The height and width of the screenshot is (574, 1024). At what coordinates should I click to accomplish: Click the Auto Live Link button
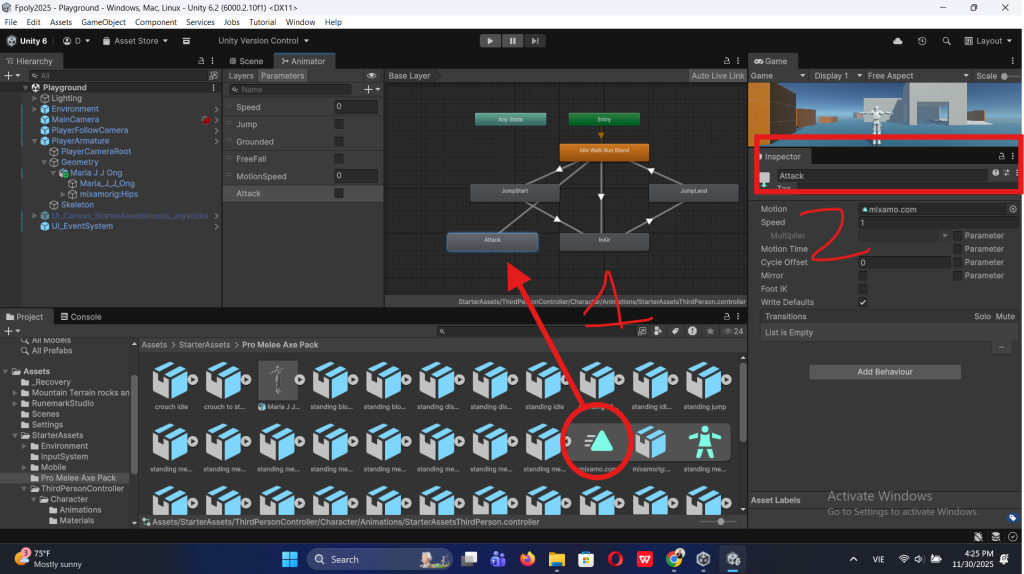pyautogui.click(x=717, y=76)
